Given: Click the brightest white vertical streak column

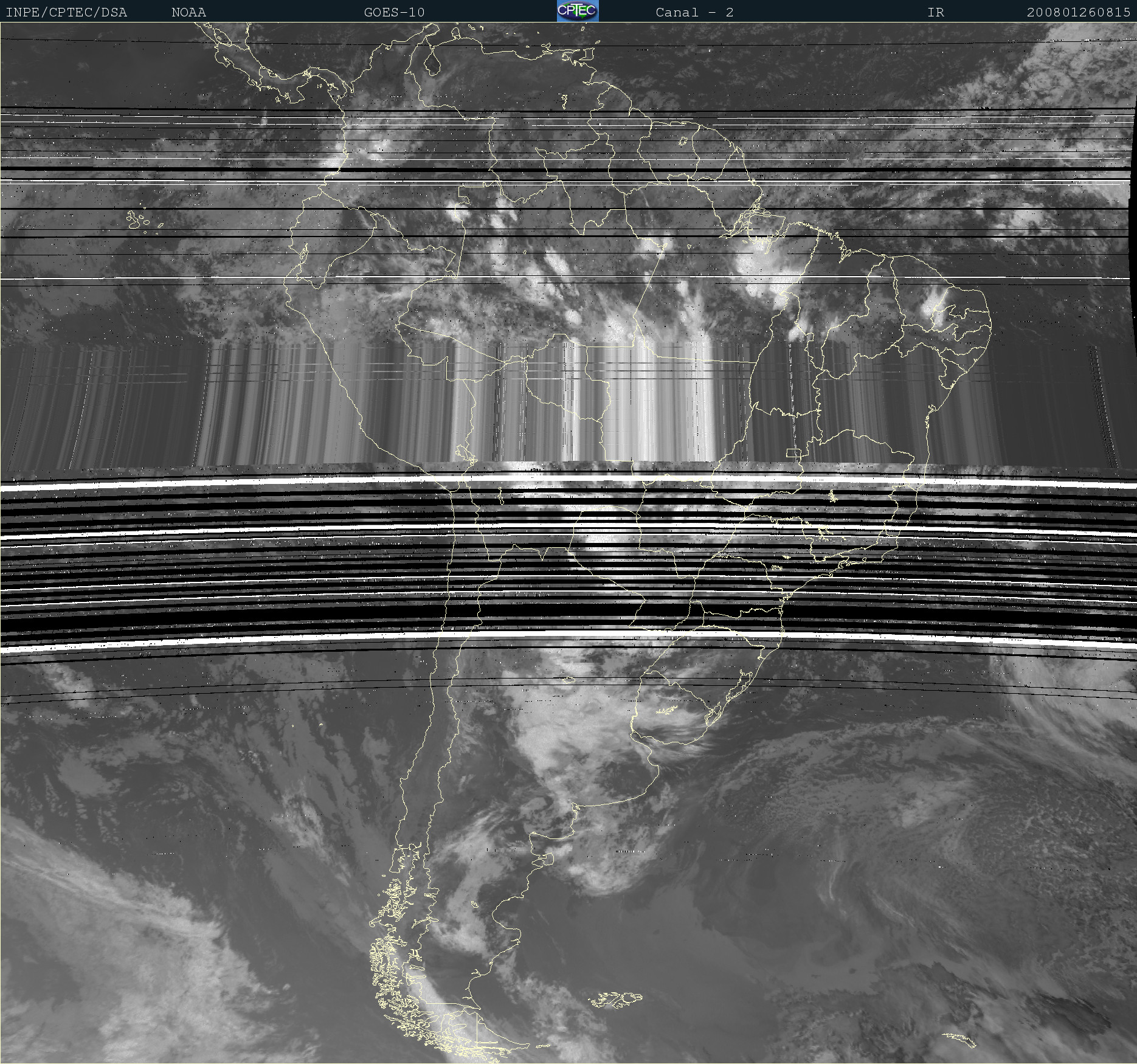Looking at the screenshot, I should pos(645,401).
